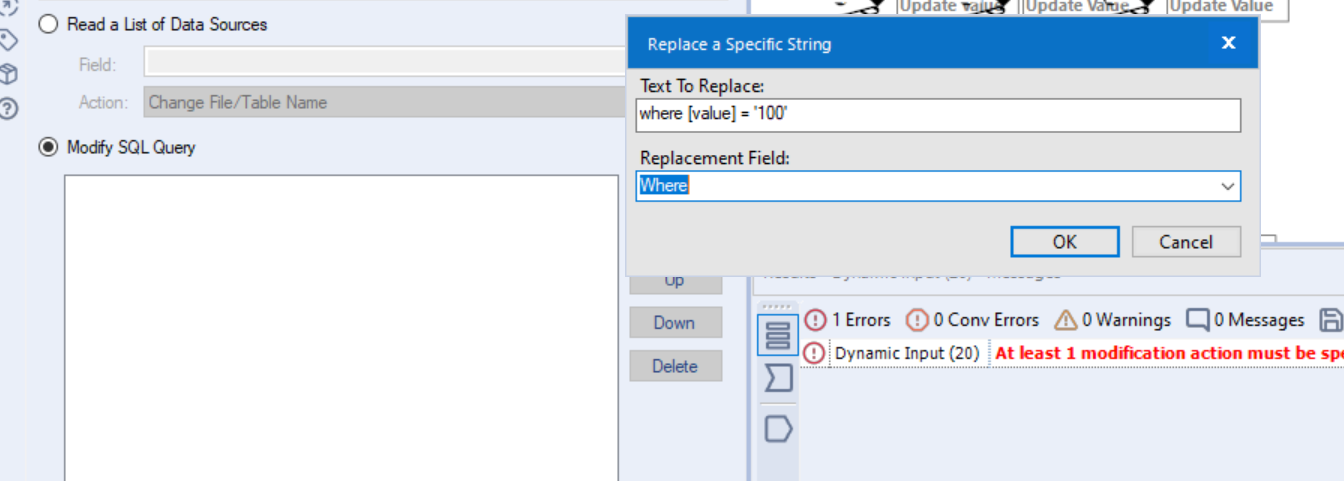Select the input anchor icon in Results
1344x481 pixels.
tap(777, 378)
